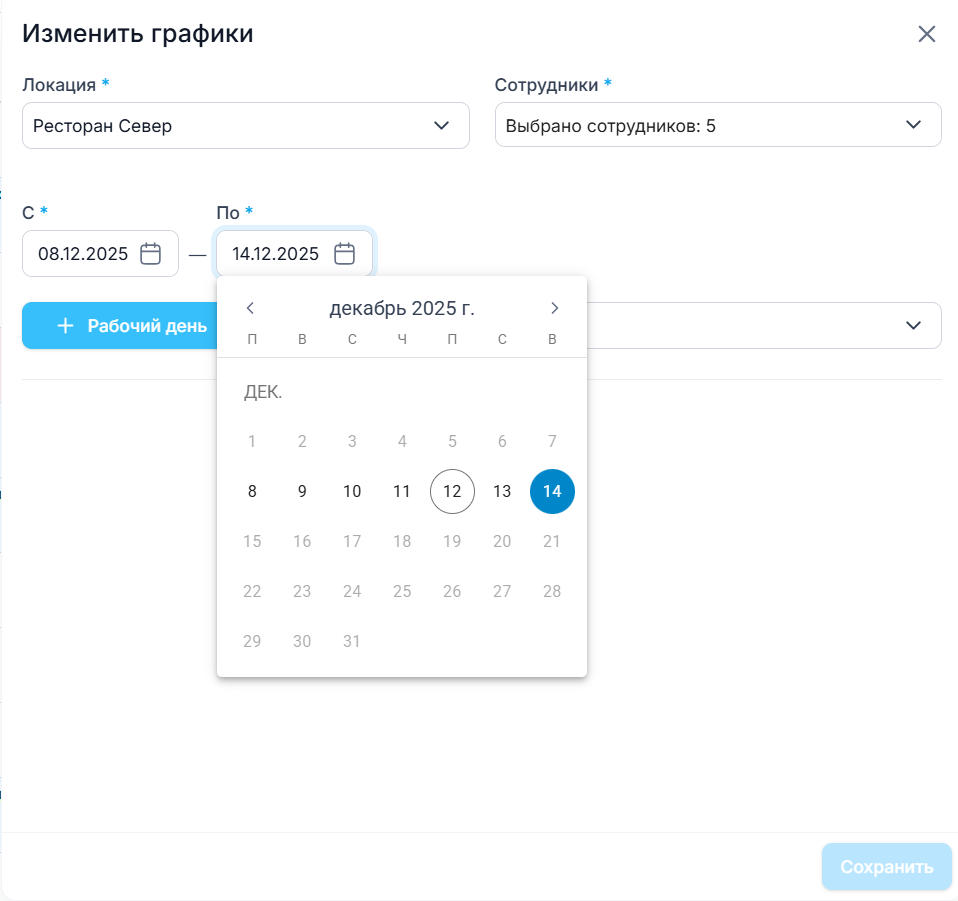The image size is (958, 901).
Task: Click the start date field 08.12.2025
Action: coord(84,254)
